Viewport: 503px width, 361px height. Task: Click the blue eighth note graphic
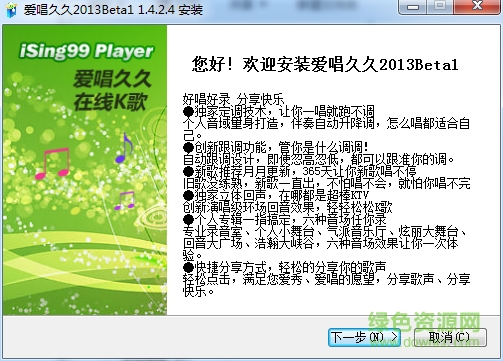pos(124,148)
